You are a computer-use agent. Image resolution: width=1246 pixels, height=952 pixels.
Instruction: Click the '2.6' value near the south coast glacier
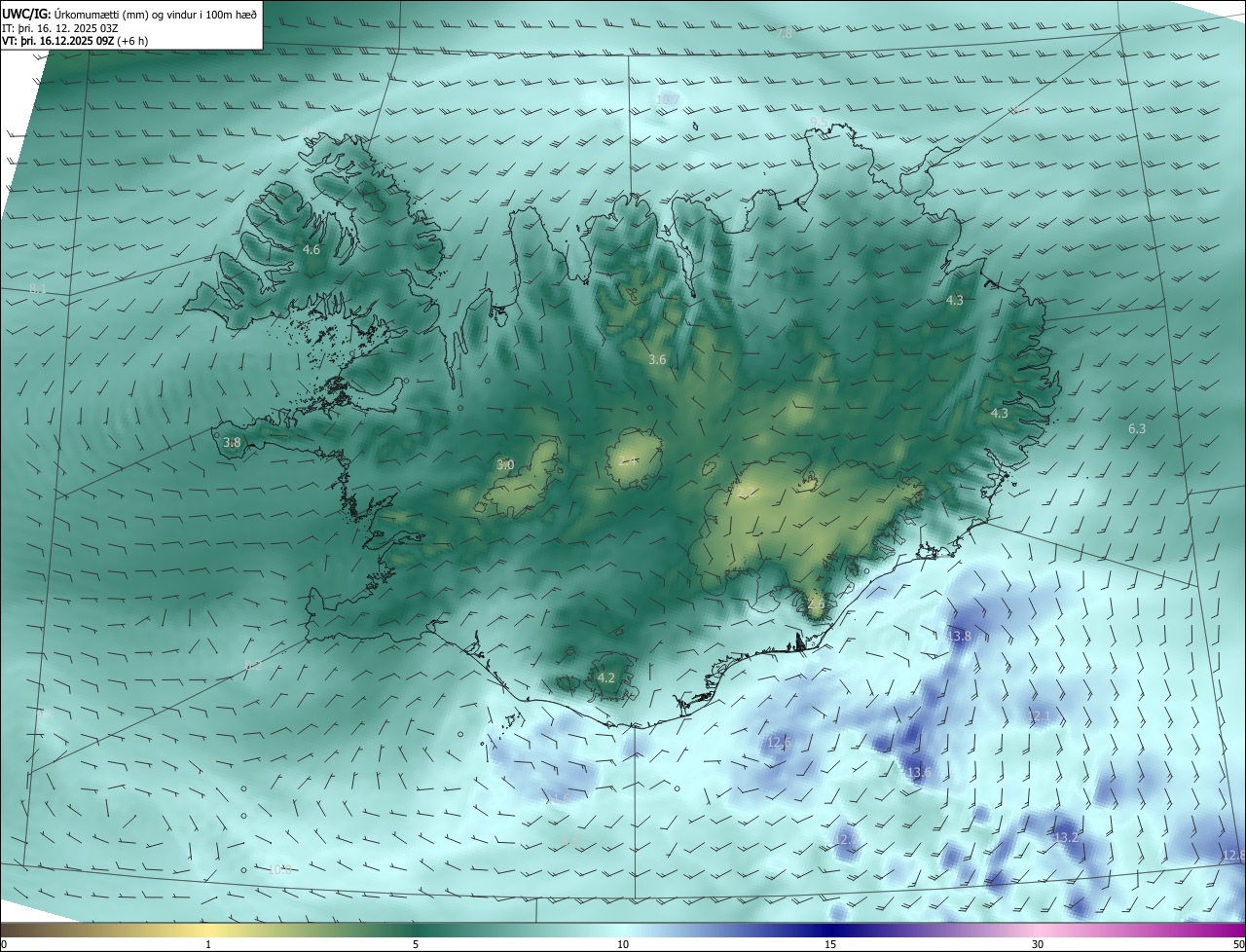click(x=816, y=604)
